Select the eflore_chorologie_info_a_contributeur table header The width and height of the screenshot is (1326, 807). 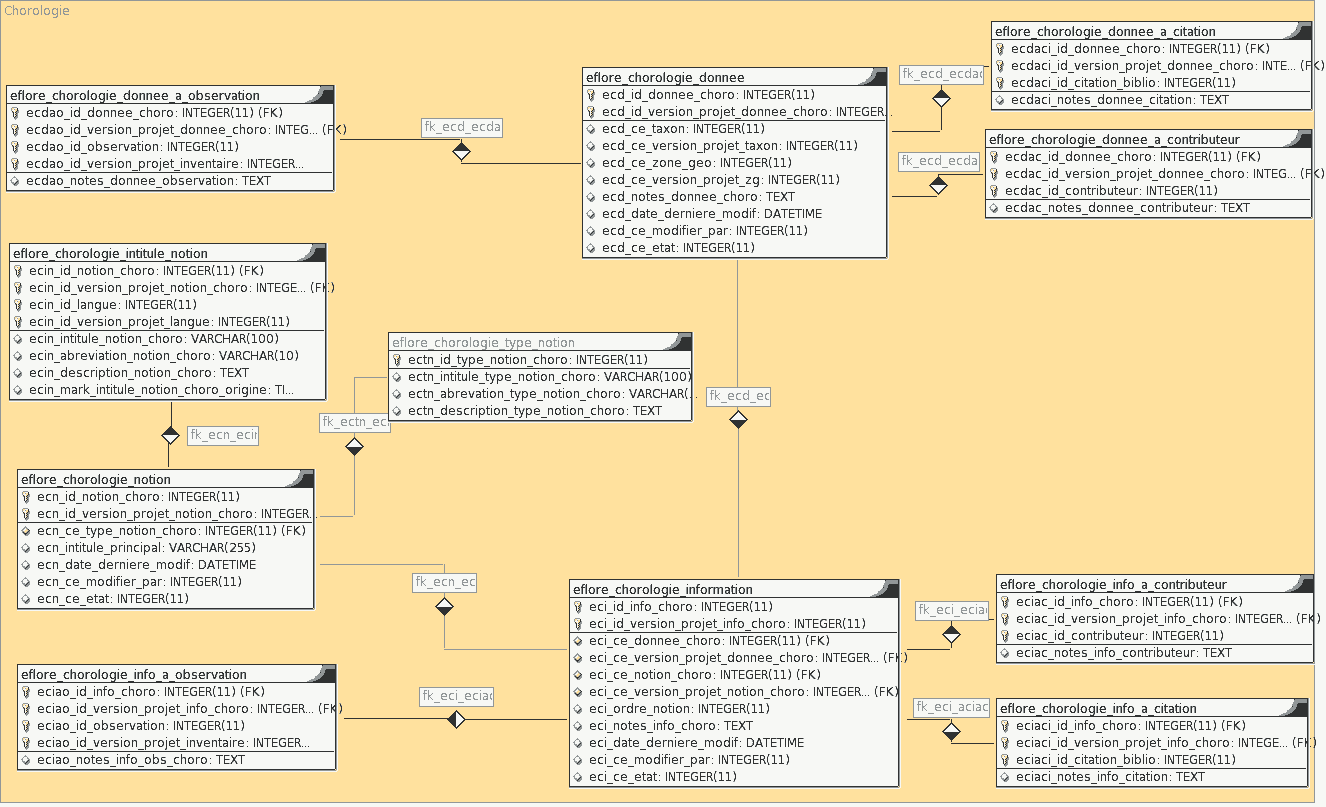pos(1113,584)
